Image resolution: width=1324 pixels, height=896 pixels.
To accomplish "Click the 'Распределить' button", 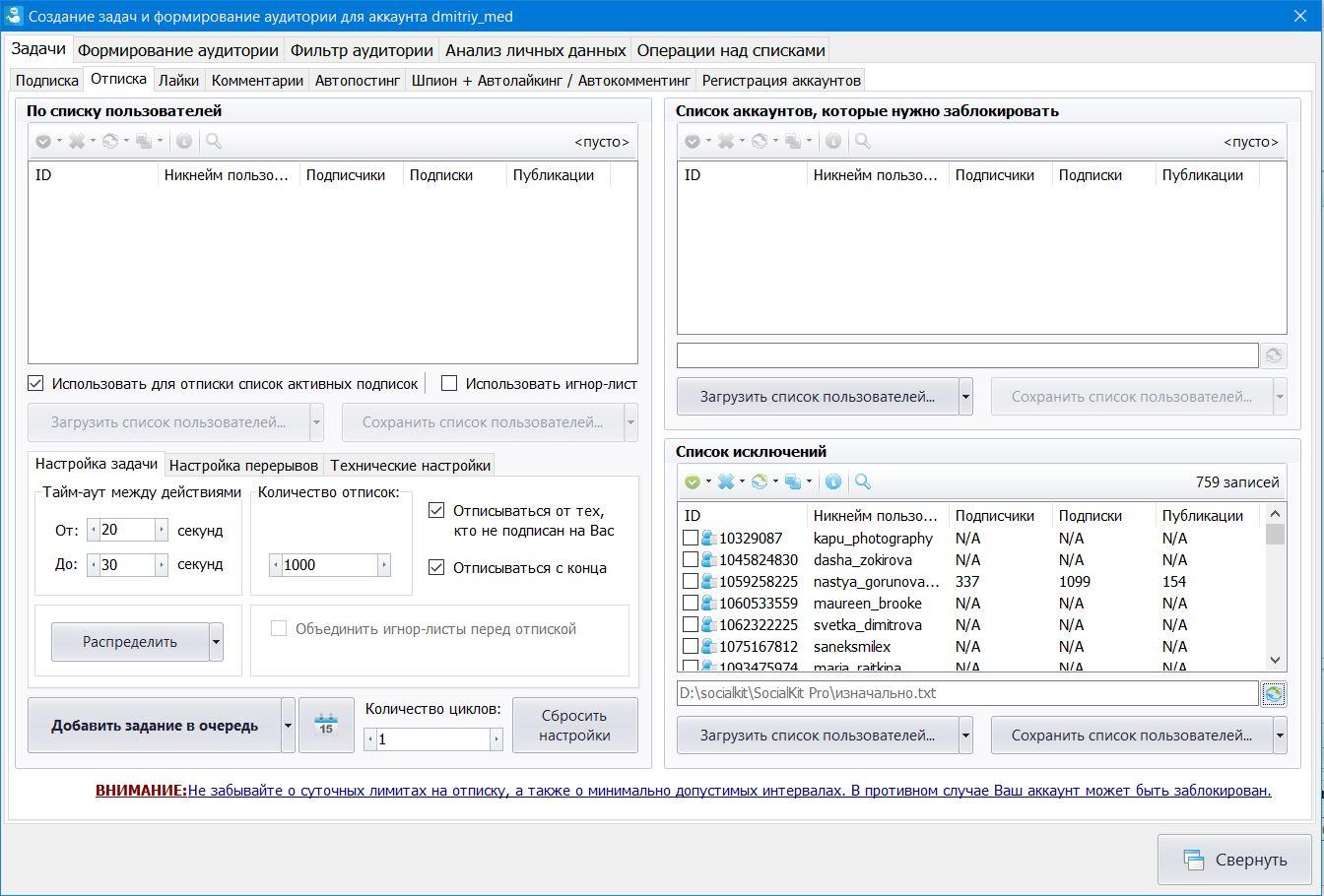I will [x=130, y=642].
